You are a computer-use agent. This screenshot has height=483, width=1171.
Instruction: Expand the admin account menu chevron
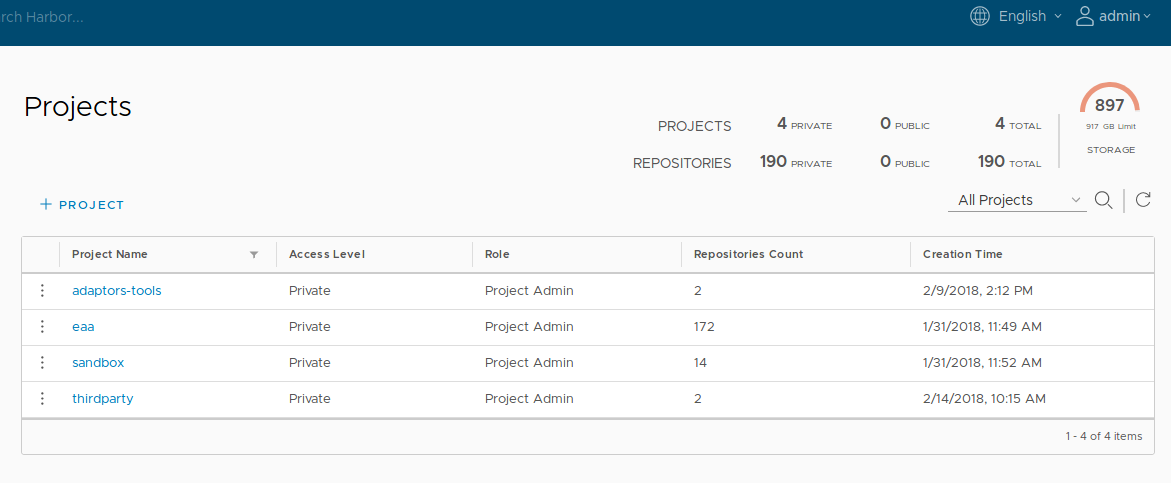pos(1147,17)
